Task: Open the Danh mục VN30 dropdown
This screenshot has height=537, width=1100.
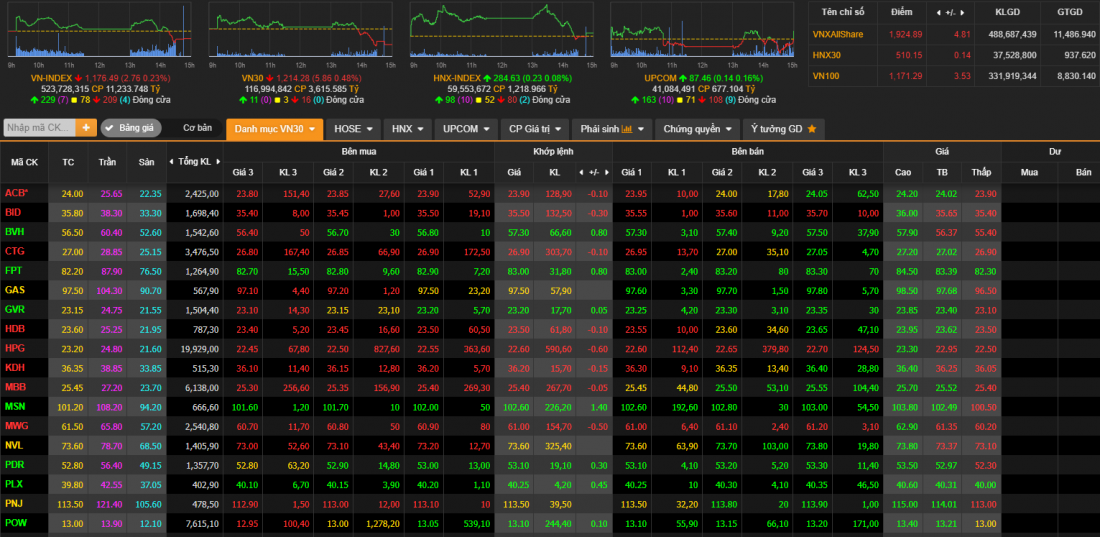Action: (274, 129)
